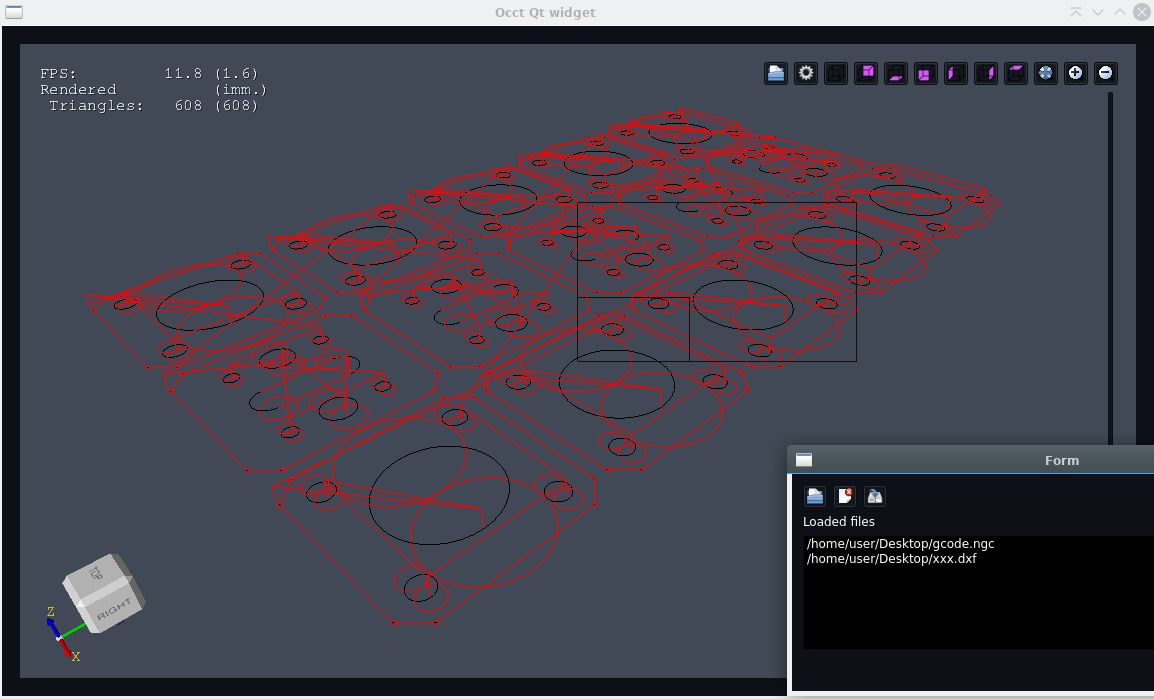This screenshot has height=699, width=1154.
Task: Remove file using the red-x document icon
Action: [845, 496]
